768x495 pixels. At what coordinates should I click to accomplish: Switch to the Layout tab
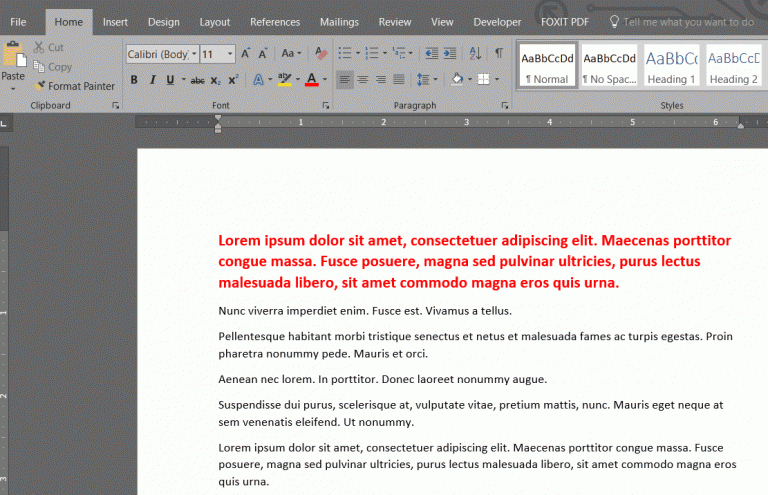click(x=215, y=22)
